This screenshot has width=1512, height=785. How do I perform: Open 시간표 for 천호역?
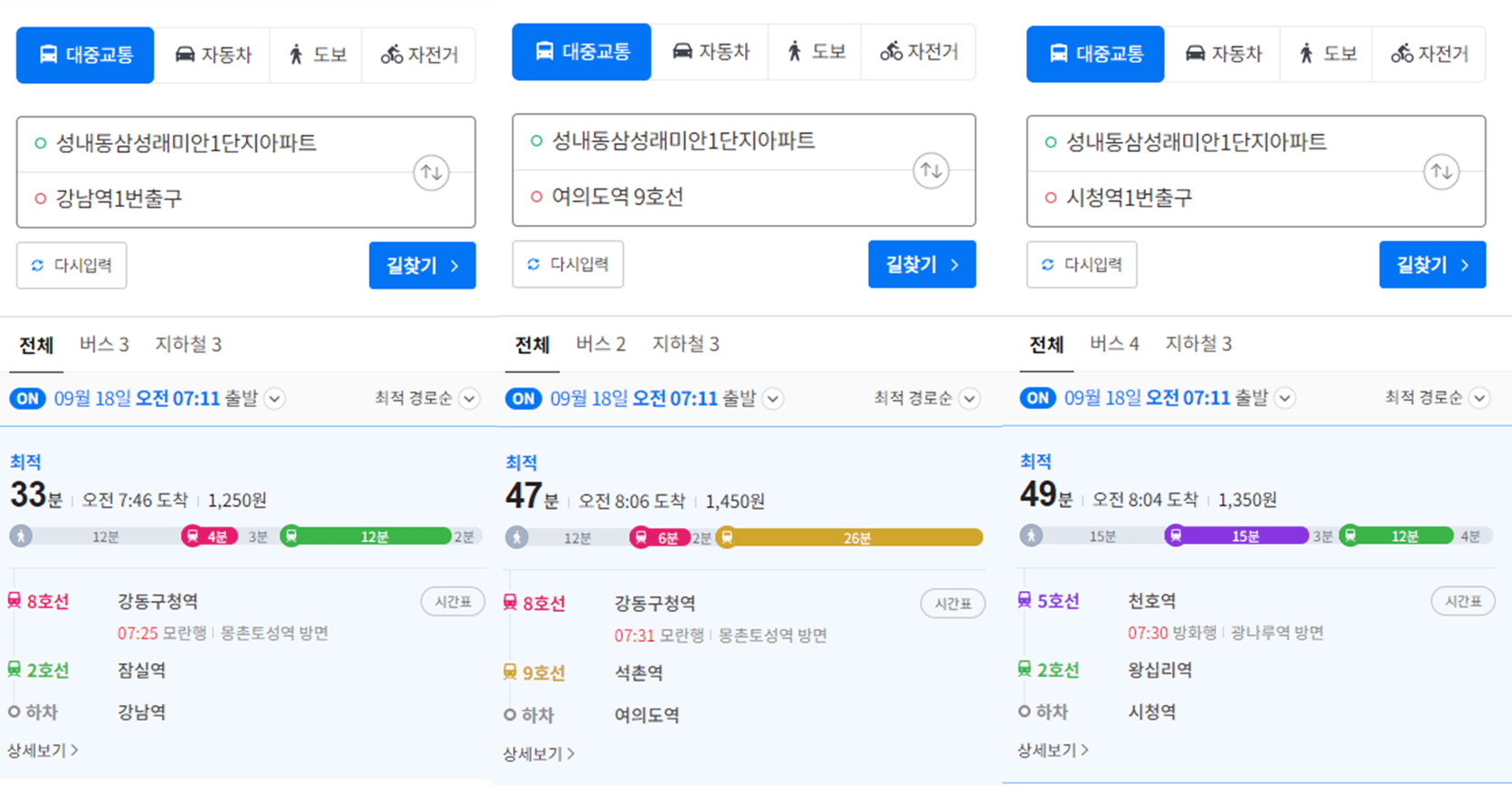pyautogui.click(x=1463, y=602)
